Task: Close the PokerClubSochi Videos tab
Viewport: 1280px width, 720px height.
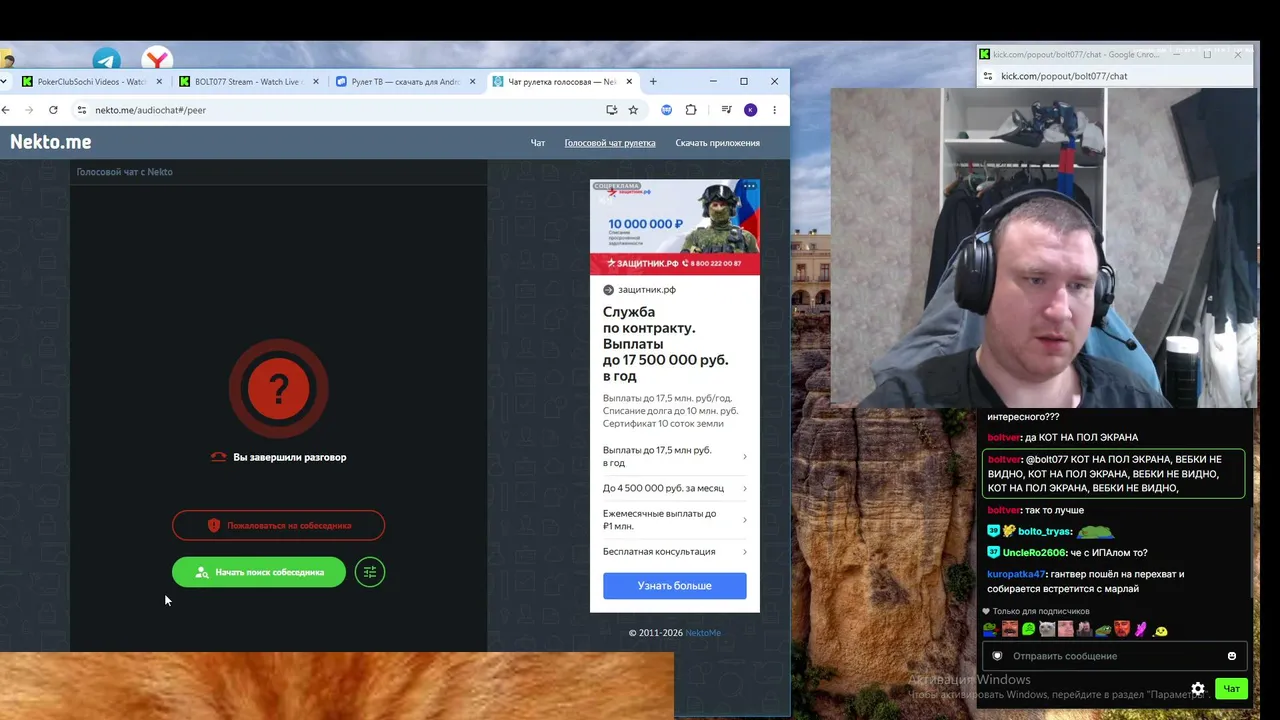Action: (159, 82)
